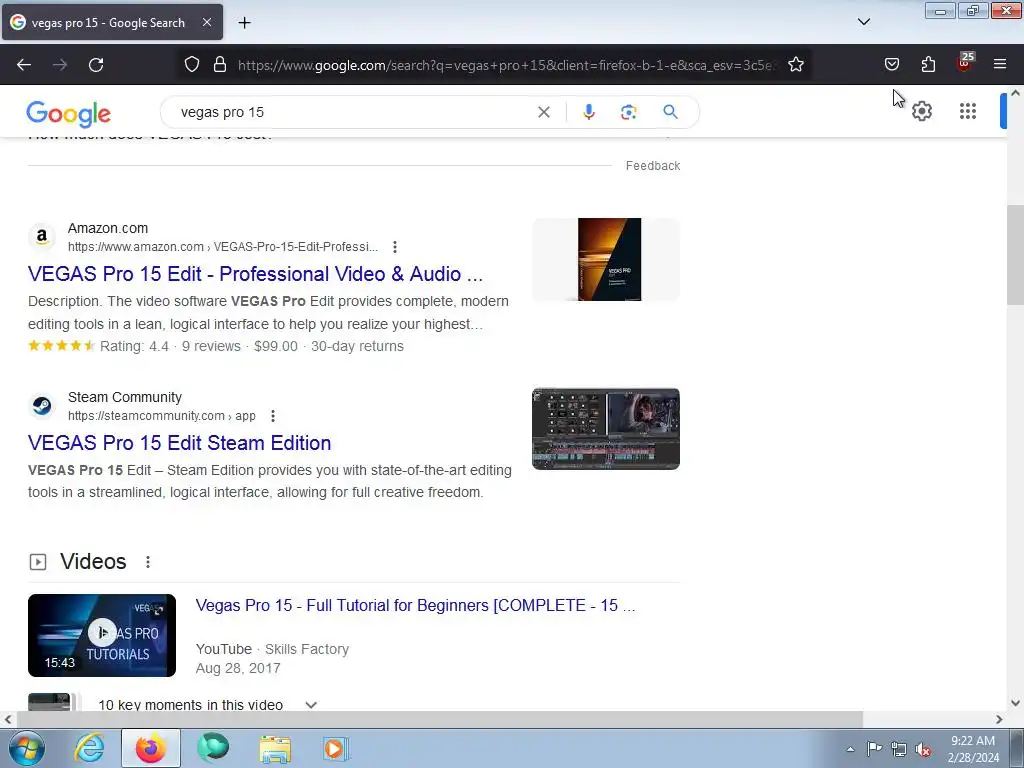
Task: Open the Google apps grid
Action: click(968, 112)
